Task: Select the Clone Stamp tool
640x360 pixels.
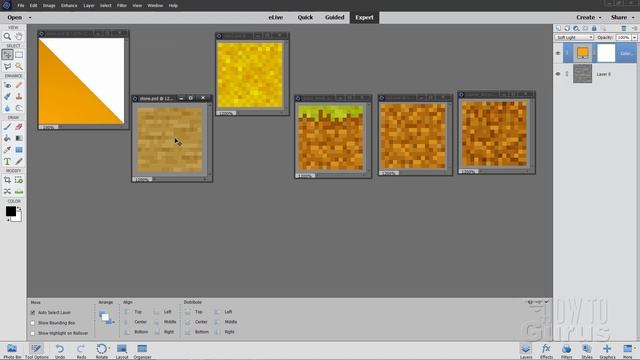Action: pyautogui.click(x=19, y=96)
